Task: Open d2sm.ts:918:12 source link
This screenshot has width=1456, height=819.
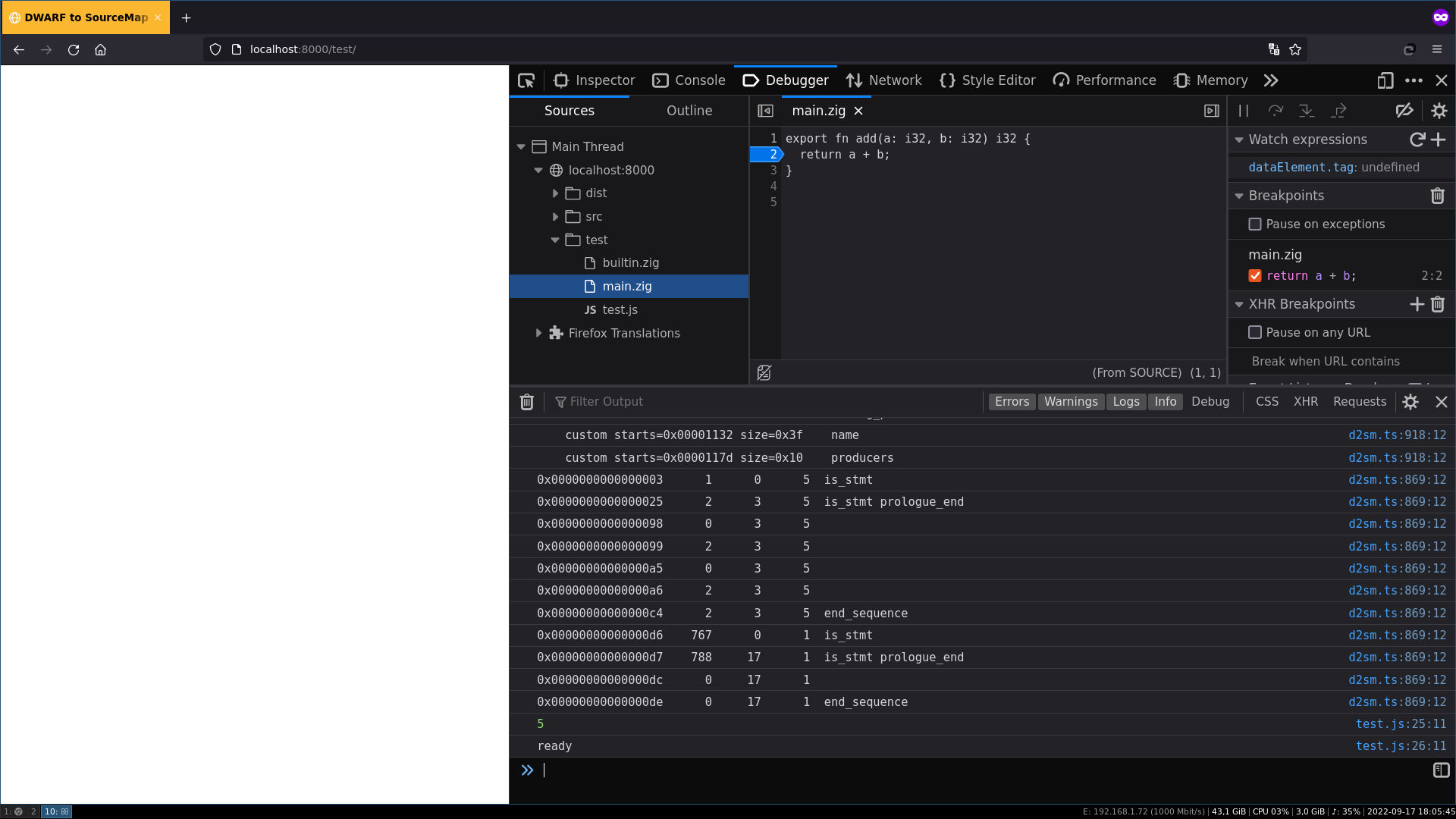Action: click(1397, 435)
